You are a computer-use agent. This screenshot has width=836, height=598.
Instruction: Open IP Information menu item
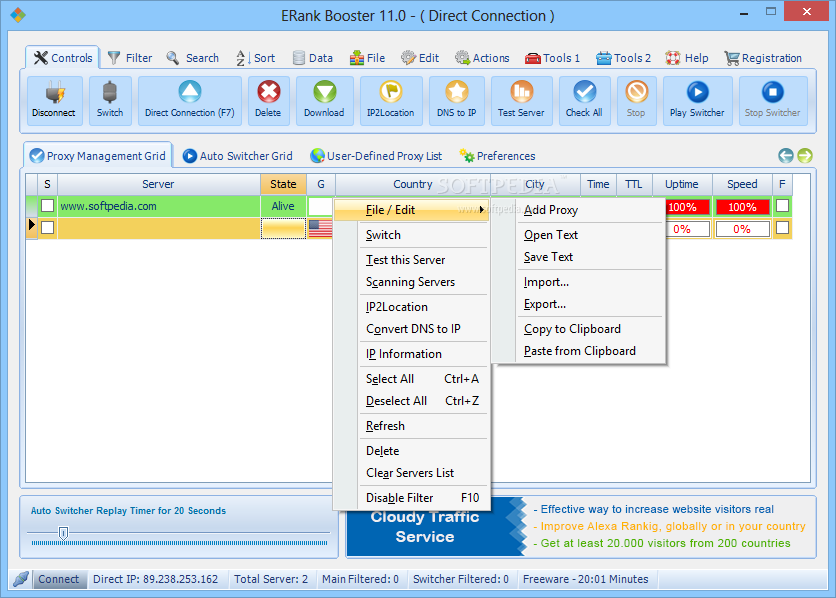tap(411, 354)
